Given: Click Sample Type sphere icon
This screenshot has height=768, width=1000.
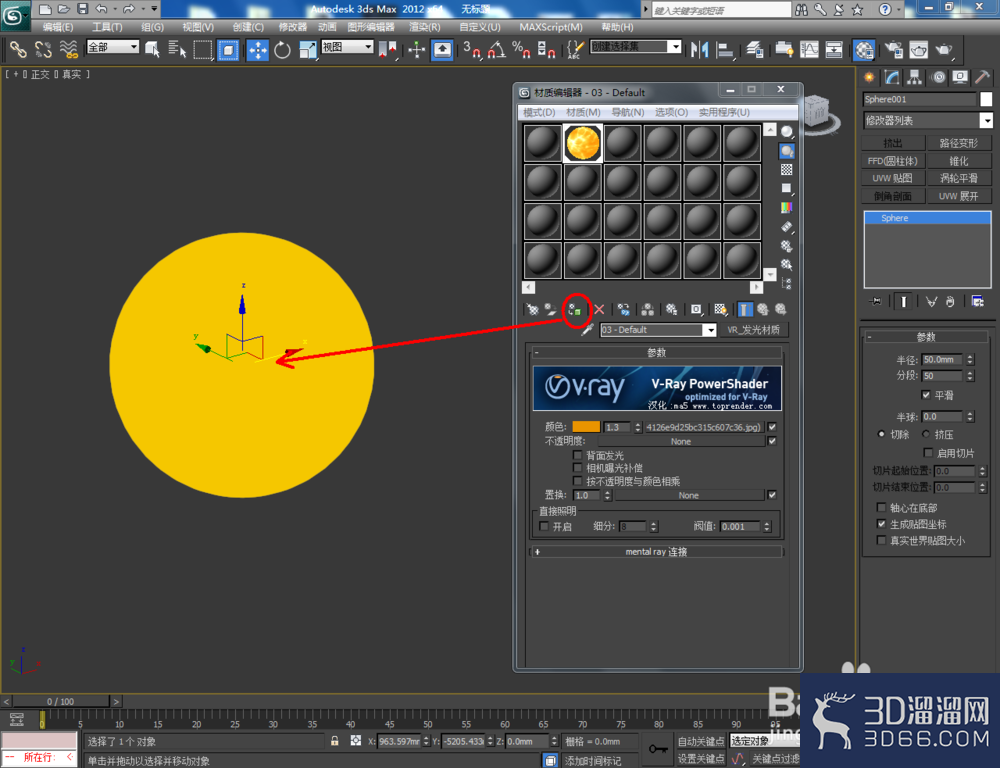Looking at the screenshot, I should point(787,131).
